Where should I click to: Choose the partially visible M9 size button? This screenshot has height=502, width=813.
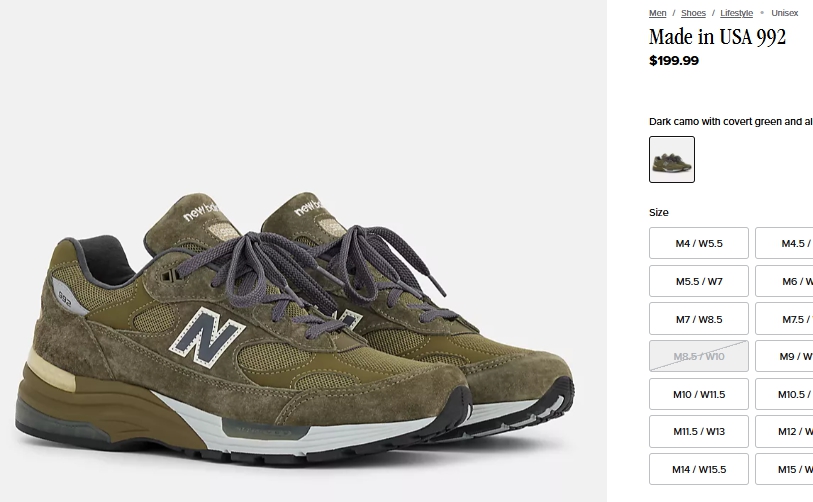[784, 356]
